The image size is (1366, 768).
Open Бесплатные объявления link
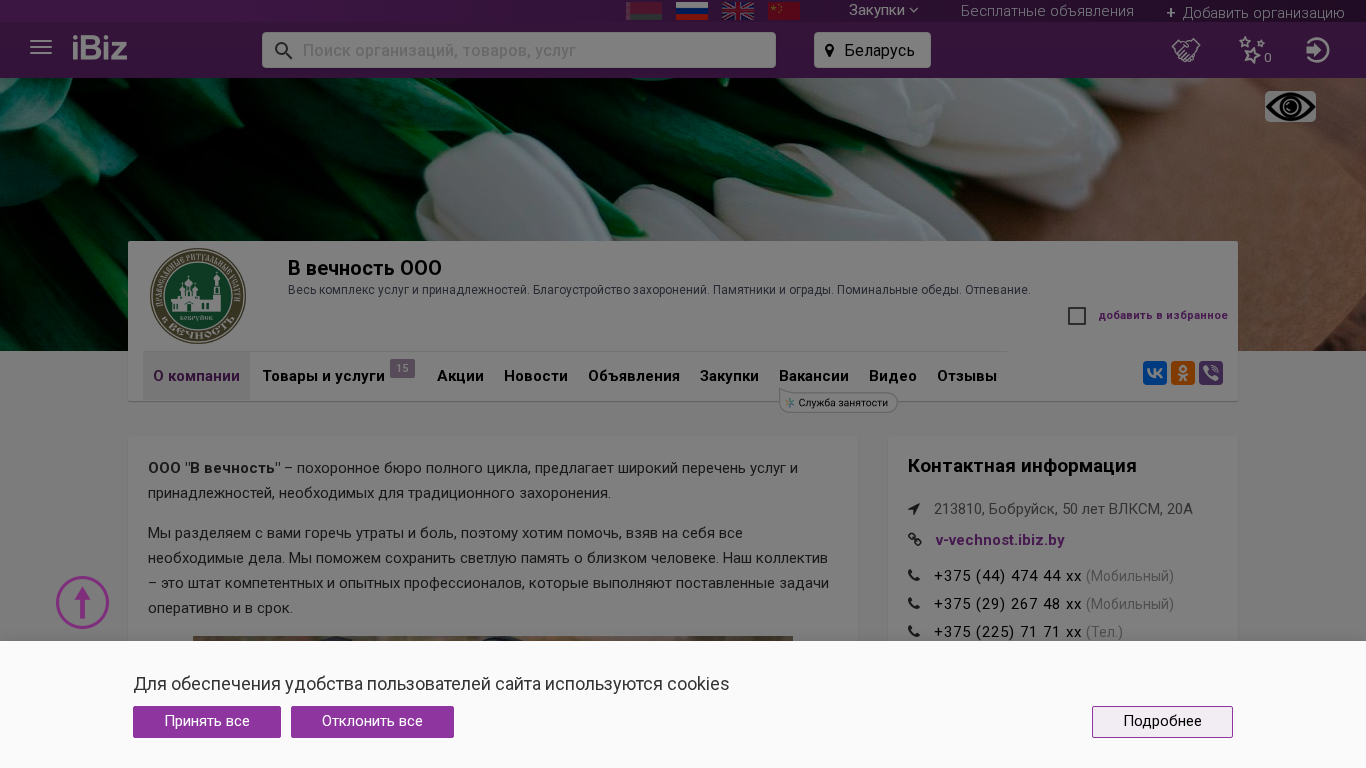point(1047,11)
